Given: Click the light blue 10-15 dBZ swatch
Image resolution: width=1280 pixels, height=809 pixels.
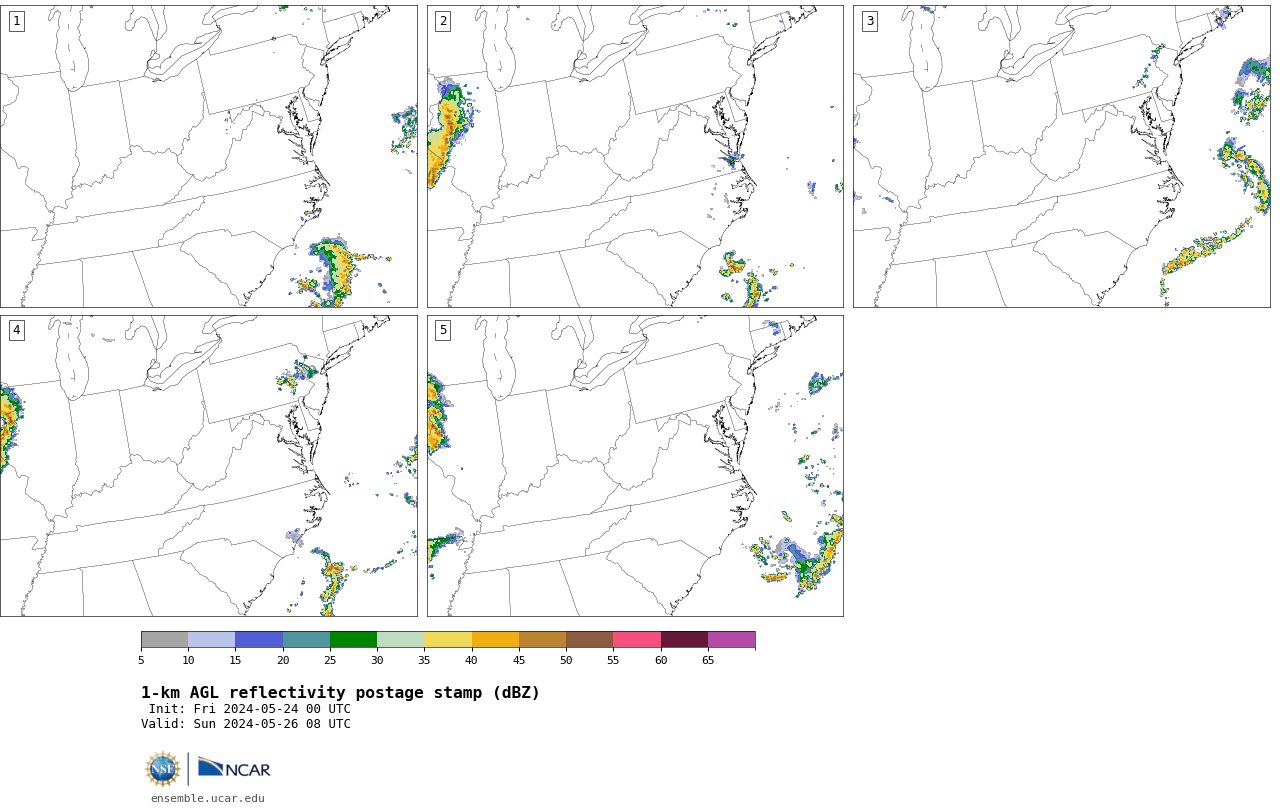Looking at the screenshot, I should (x=212, y=640).
